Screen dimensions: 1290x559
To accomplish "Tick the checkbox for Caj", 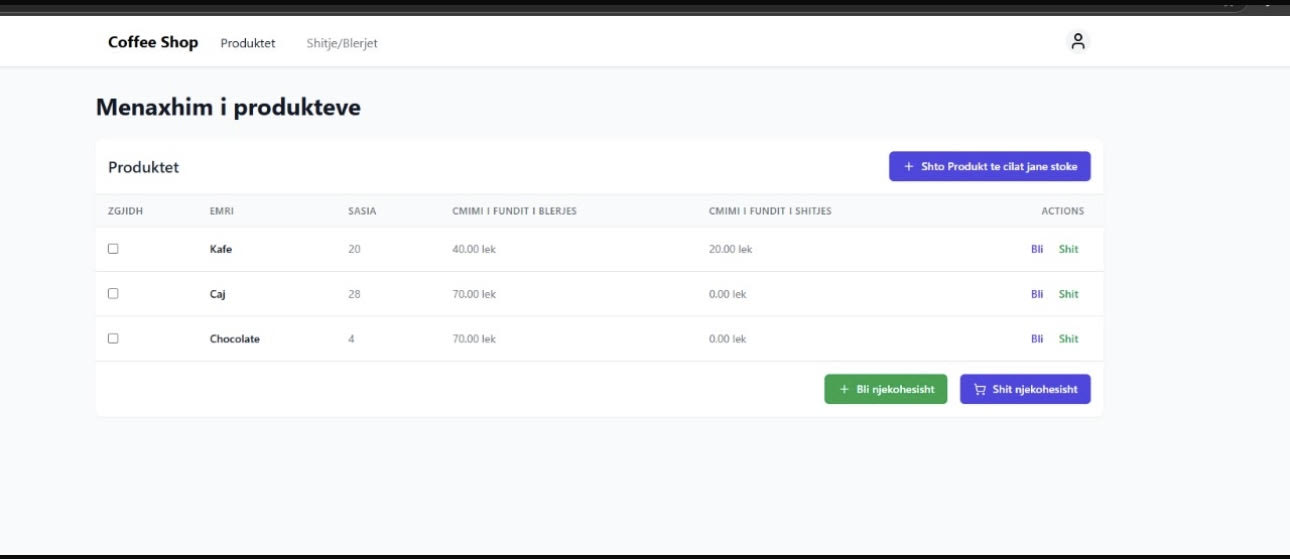I will coord(113,294).
